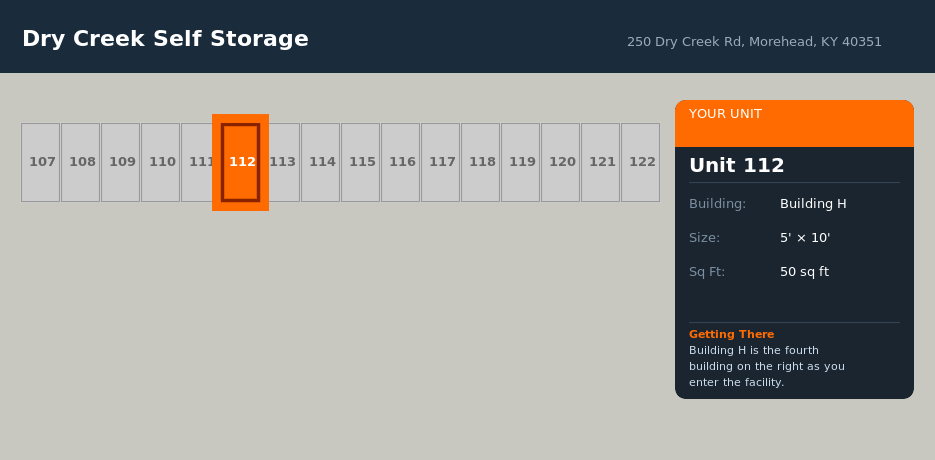
Task: Select unit 110 box
Action: [160, 162]
